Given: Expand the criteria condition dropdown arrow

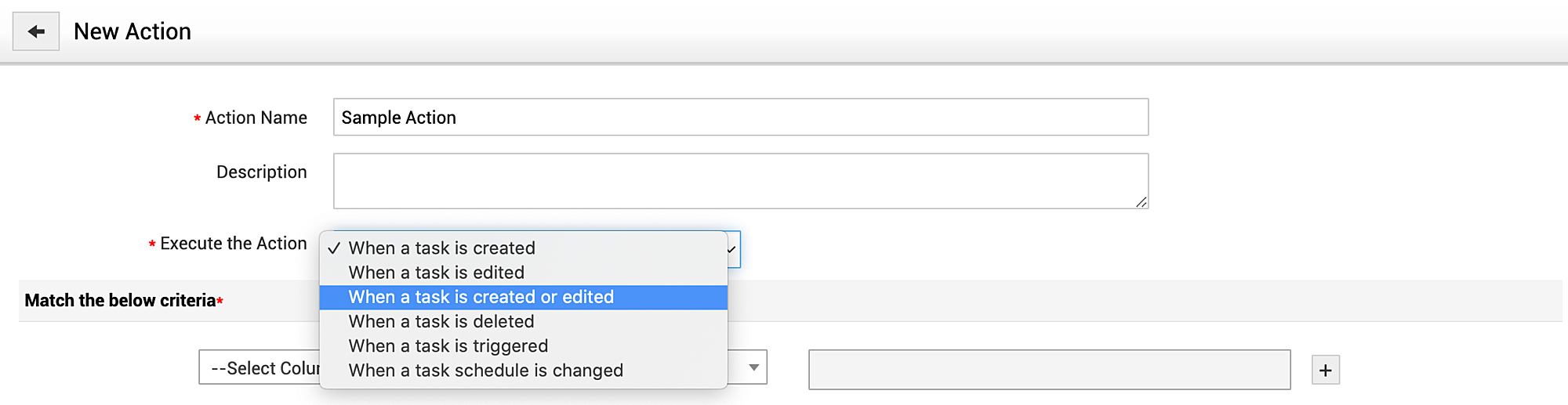Looking at the screenshot, I should tap(753, 367).
